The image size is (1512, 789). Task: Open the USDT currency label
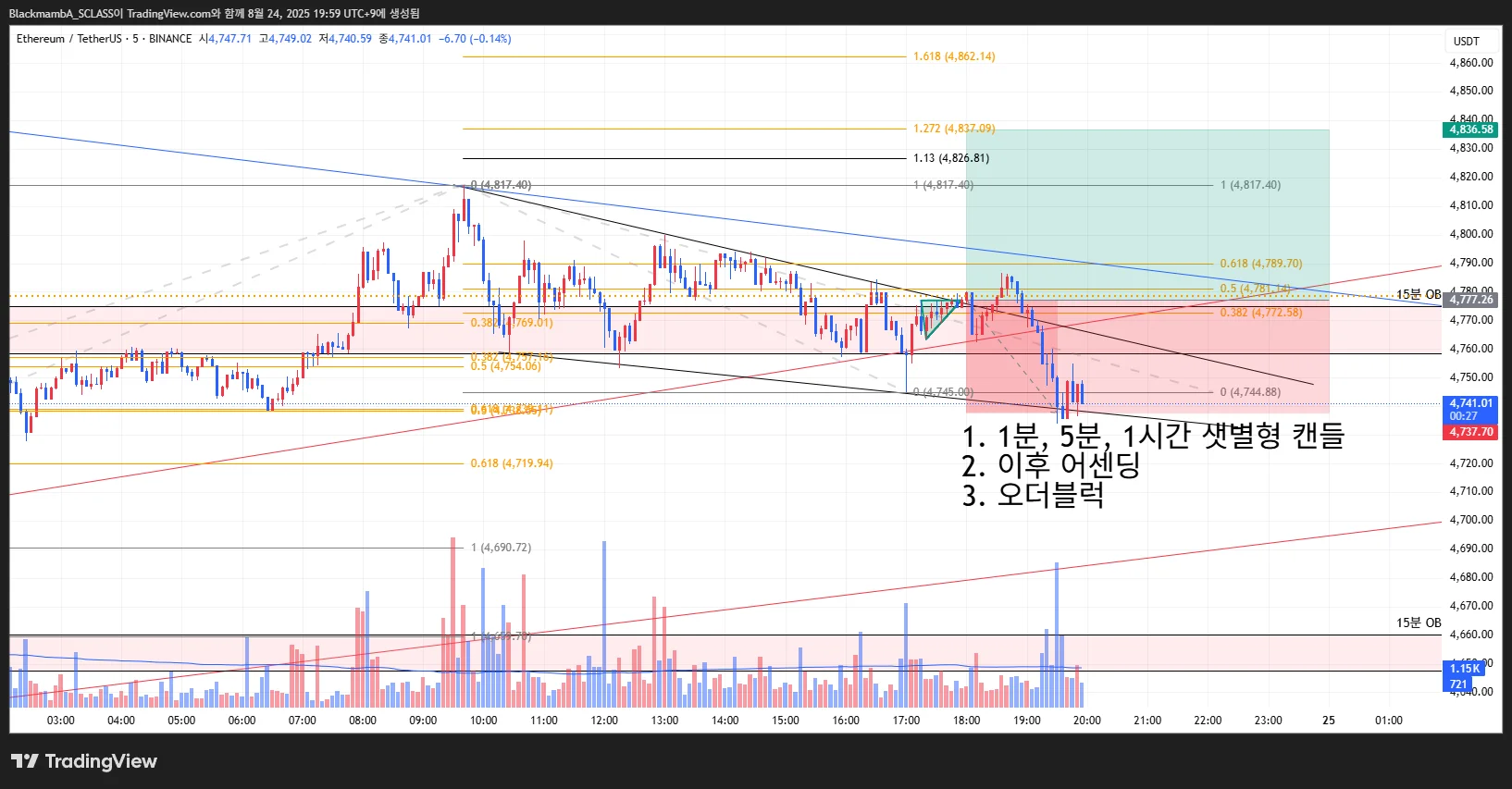(1467, 41)
